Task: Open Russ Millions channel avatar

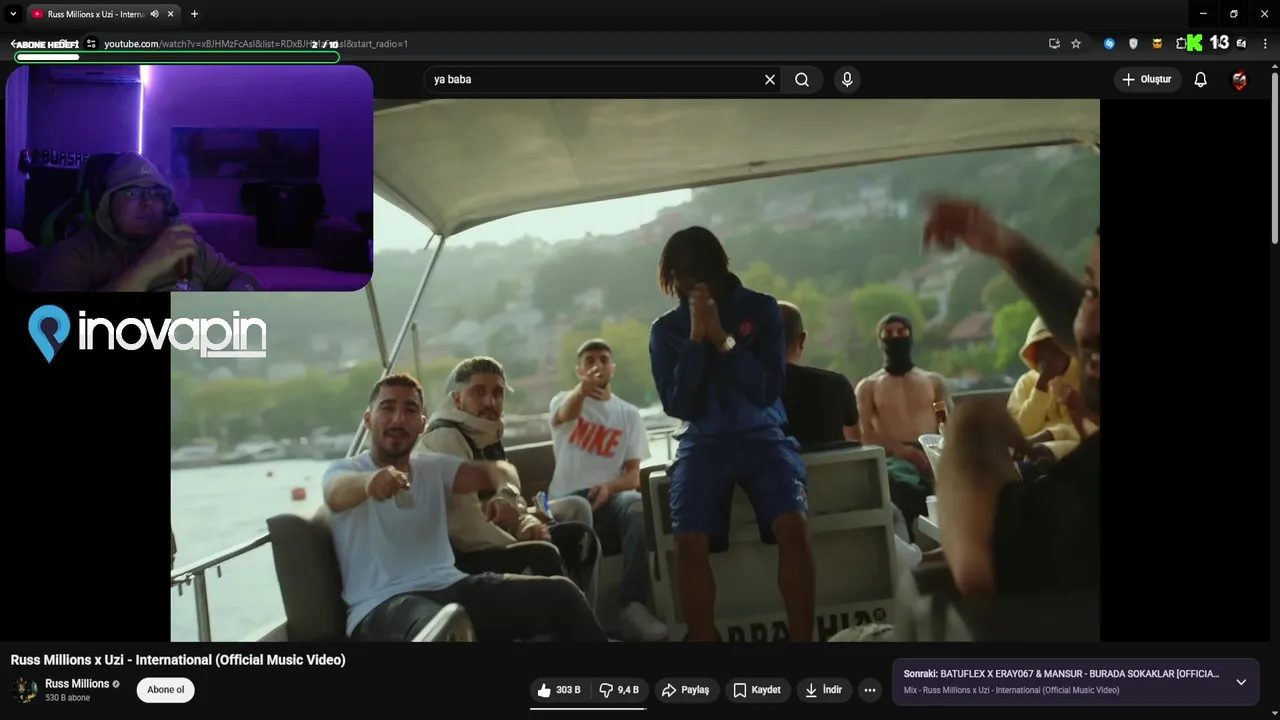Action: 25,690
